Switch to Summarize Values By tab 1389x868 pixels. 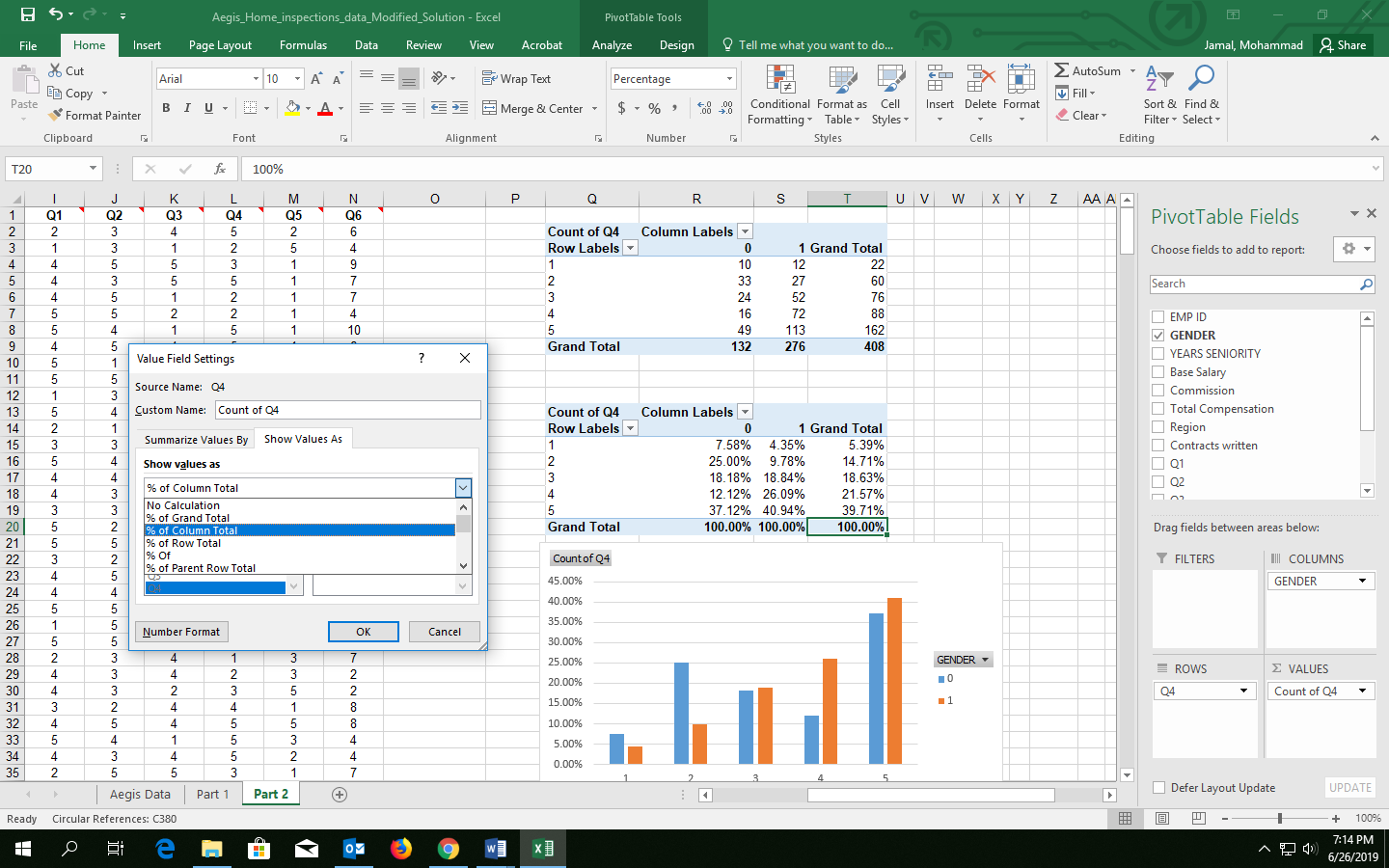tap(196, 440)
